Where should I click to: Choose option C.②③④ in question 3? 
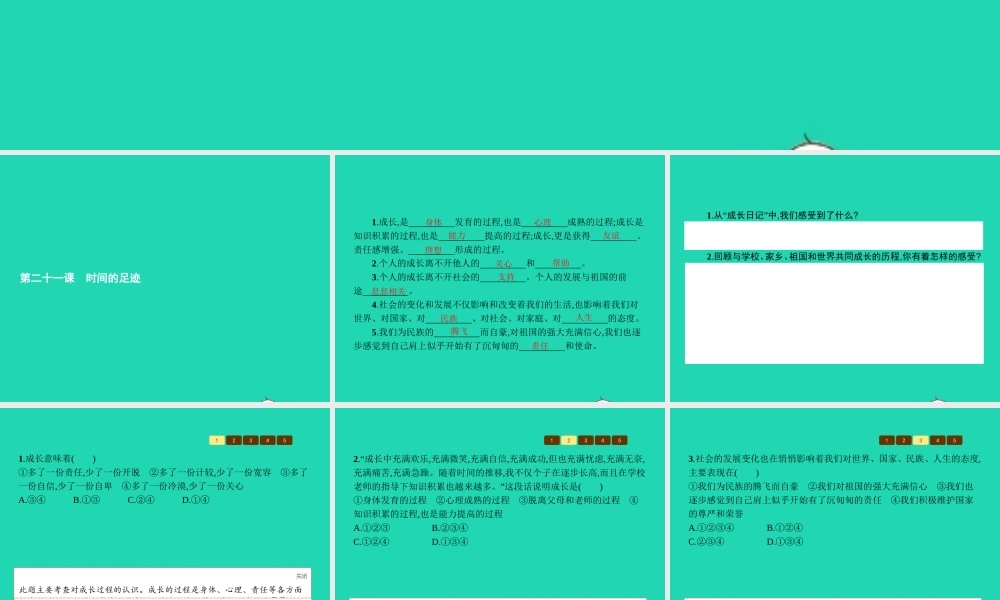click(707, 542)
